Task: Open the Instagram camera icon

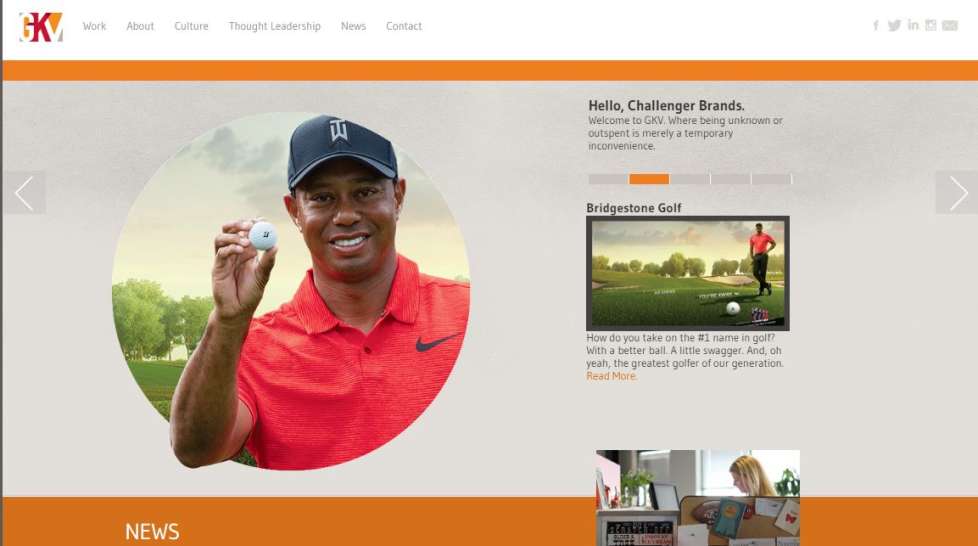Action: (x=931, y=25)
